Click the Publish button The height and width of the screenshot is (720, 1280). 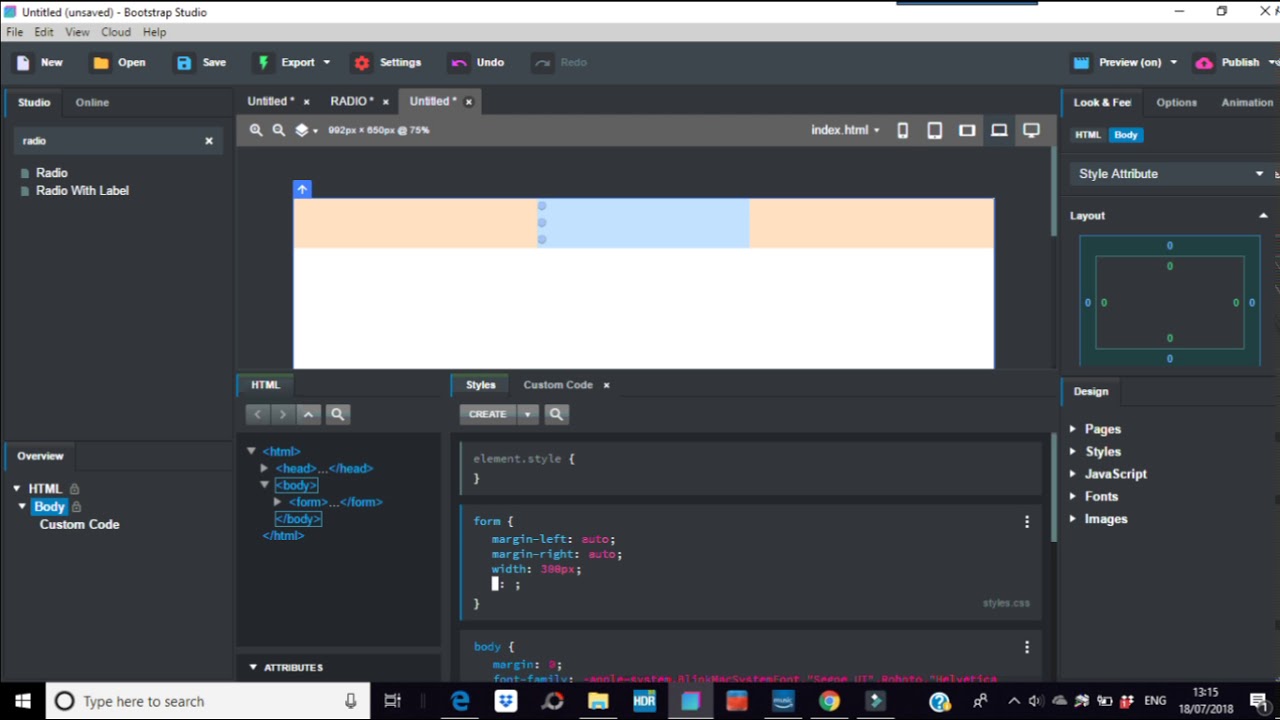pyautogui.click(x=1228, y=62)
